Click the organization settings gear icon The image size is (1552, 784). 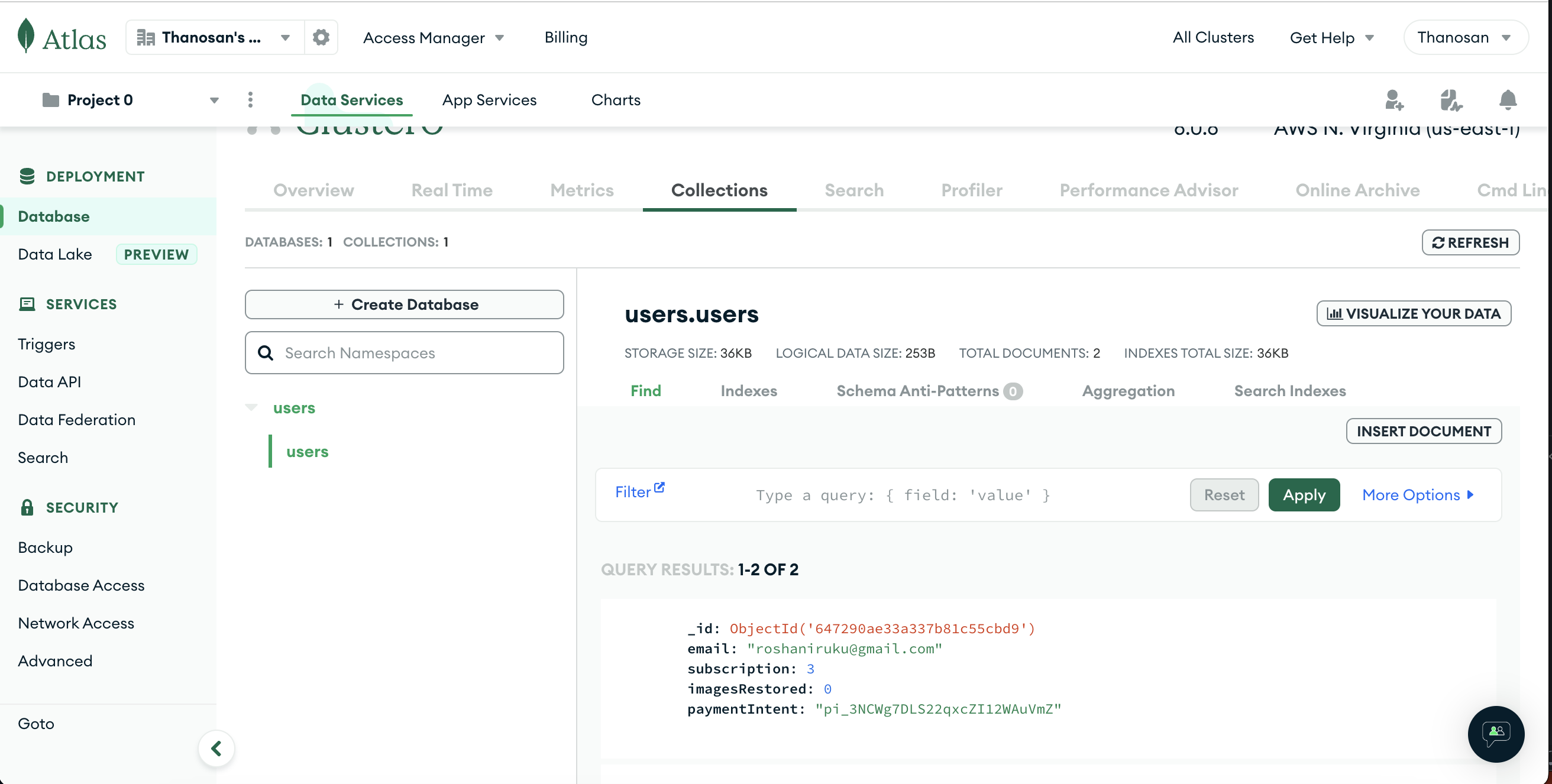point(321,37)
